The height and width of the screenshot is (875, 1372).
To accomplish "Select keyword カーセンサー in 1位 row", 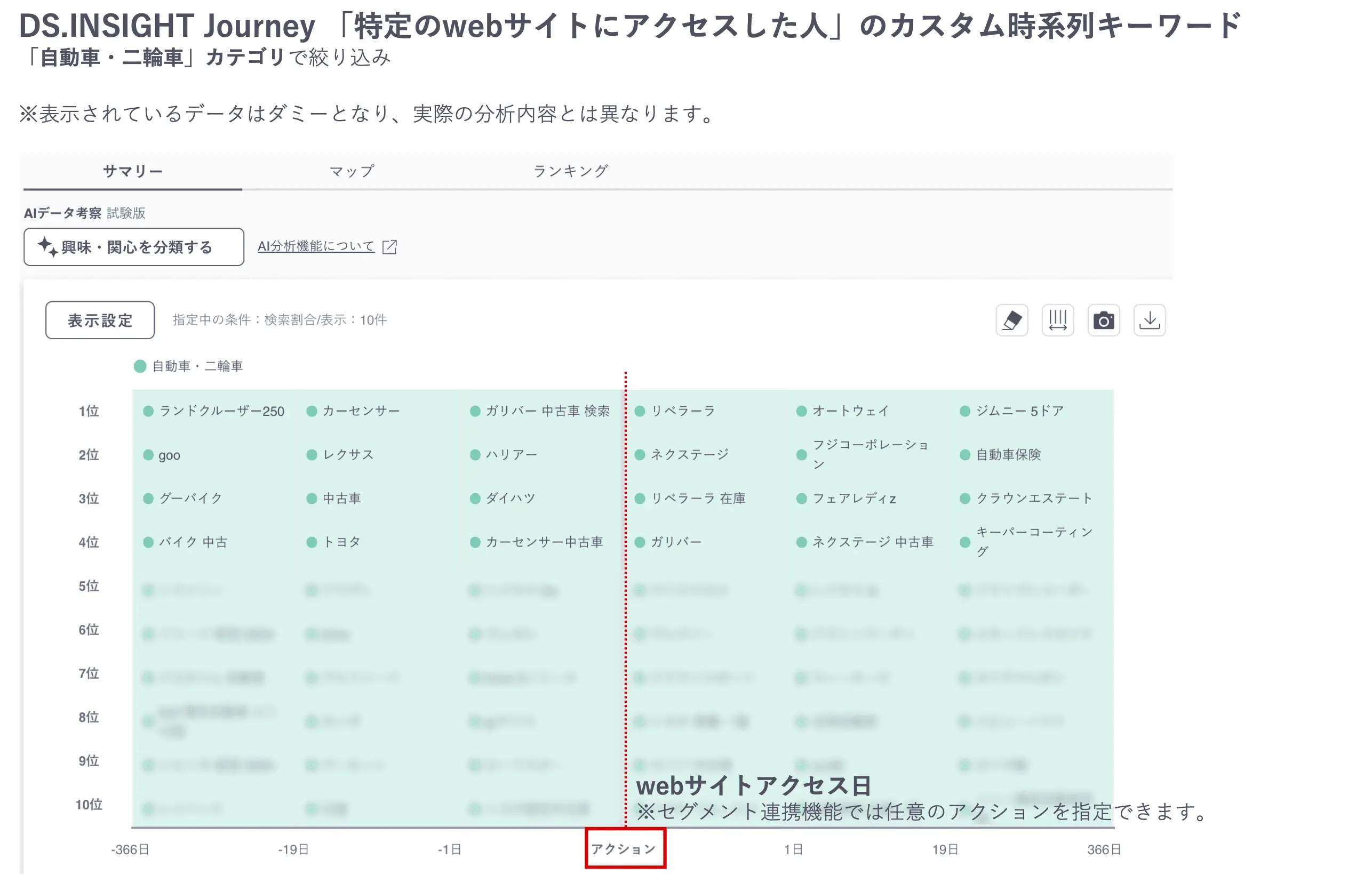I will click(361, 411).
